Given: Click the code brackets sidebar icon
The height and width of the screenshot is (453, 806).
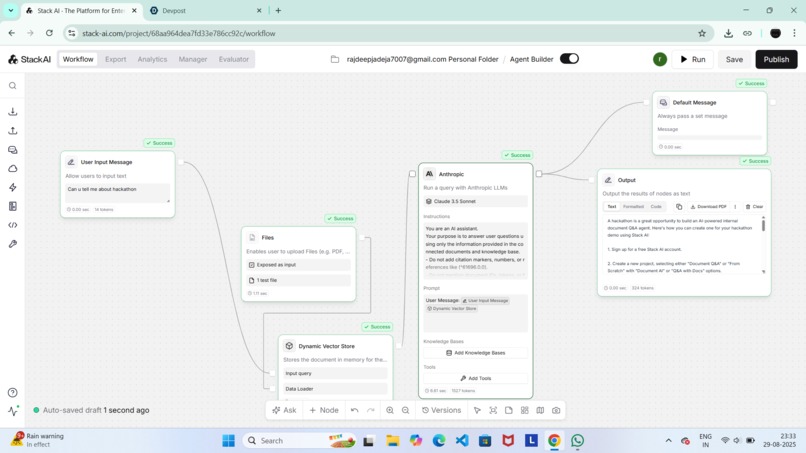Looking at the screenshot, I should click(x=13, y=225).
